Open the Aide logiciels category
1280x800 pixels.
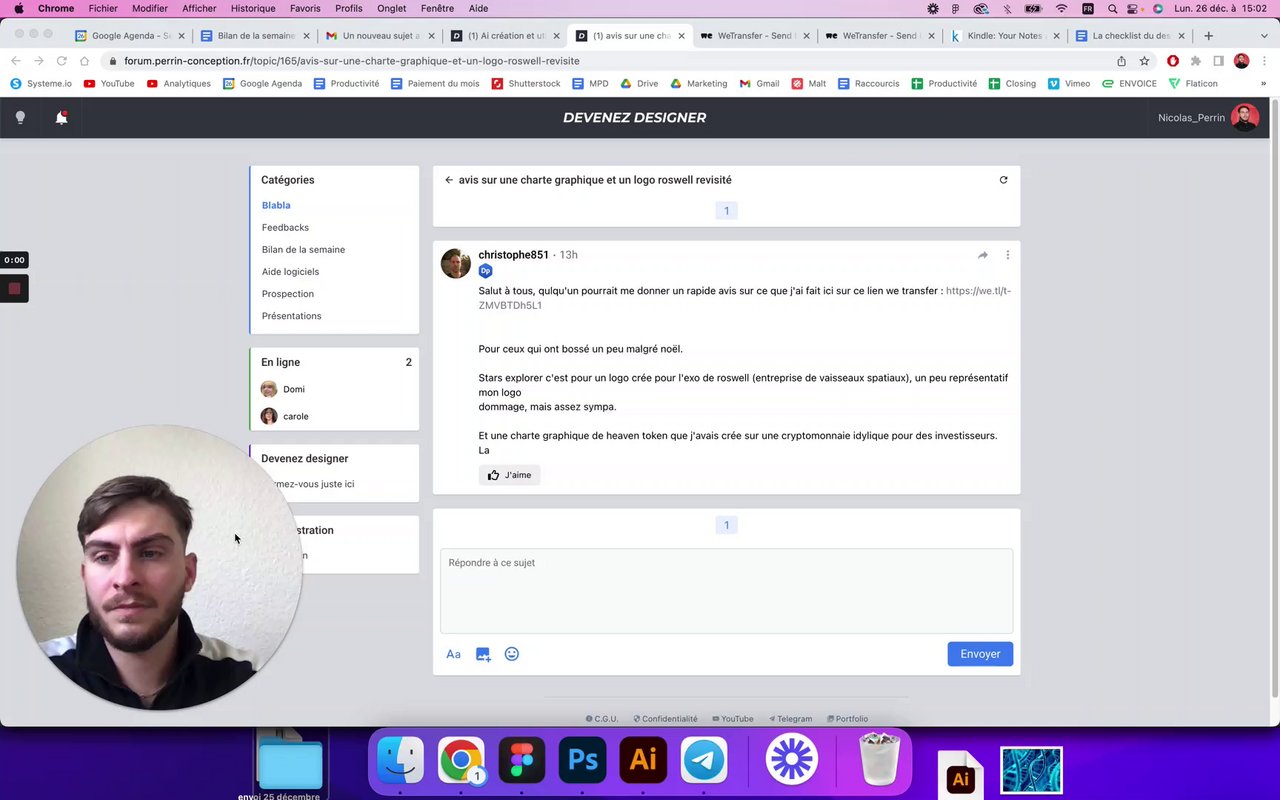pos(290,272)
